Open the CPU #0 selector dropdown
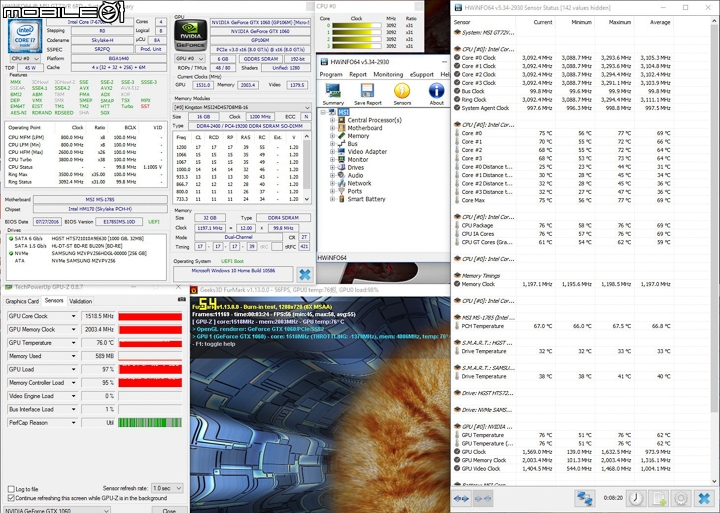 pos(25,58)
